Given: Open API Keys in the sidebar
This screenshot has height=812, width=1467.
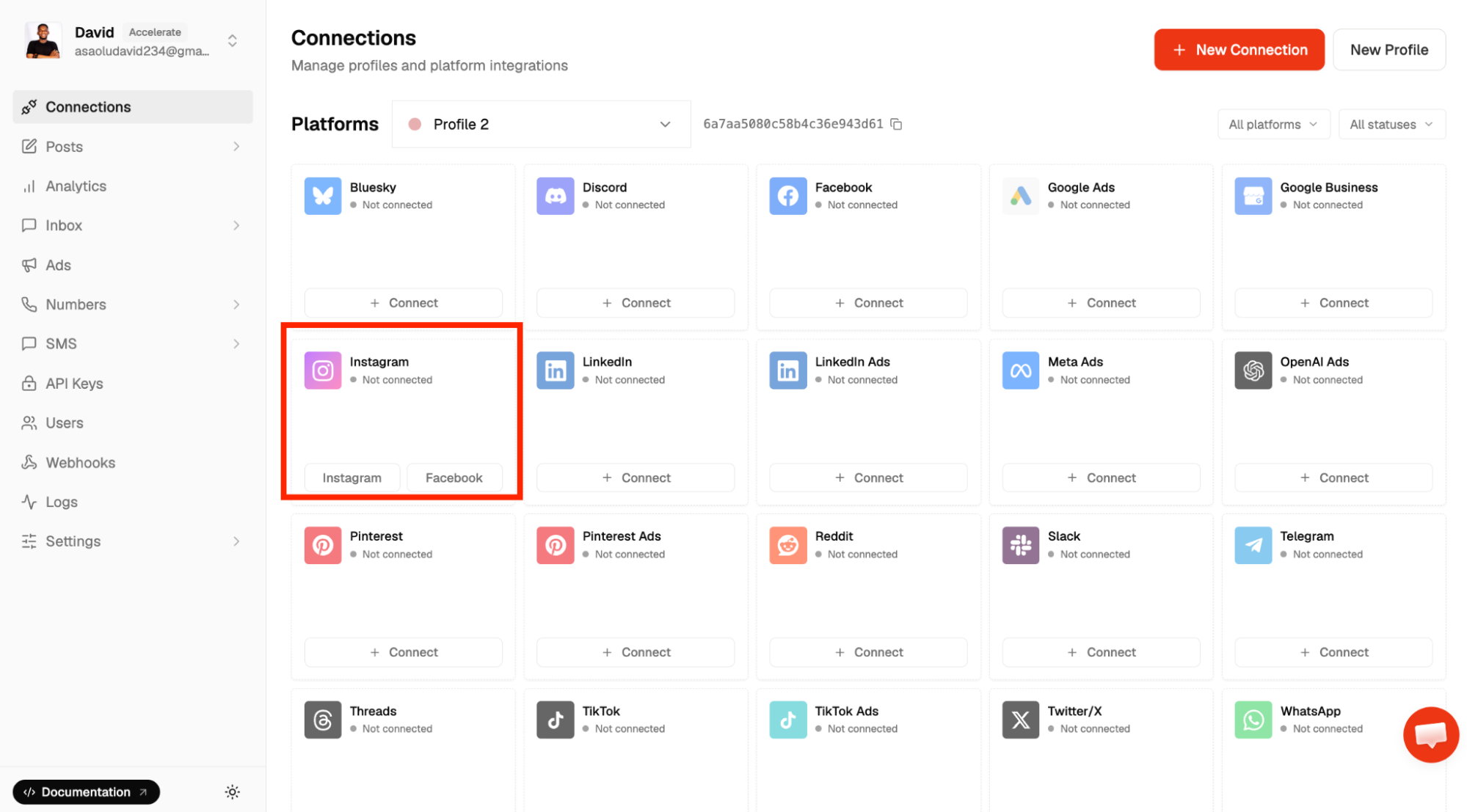Looking at the screenshot, I should pos(133,384).
